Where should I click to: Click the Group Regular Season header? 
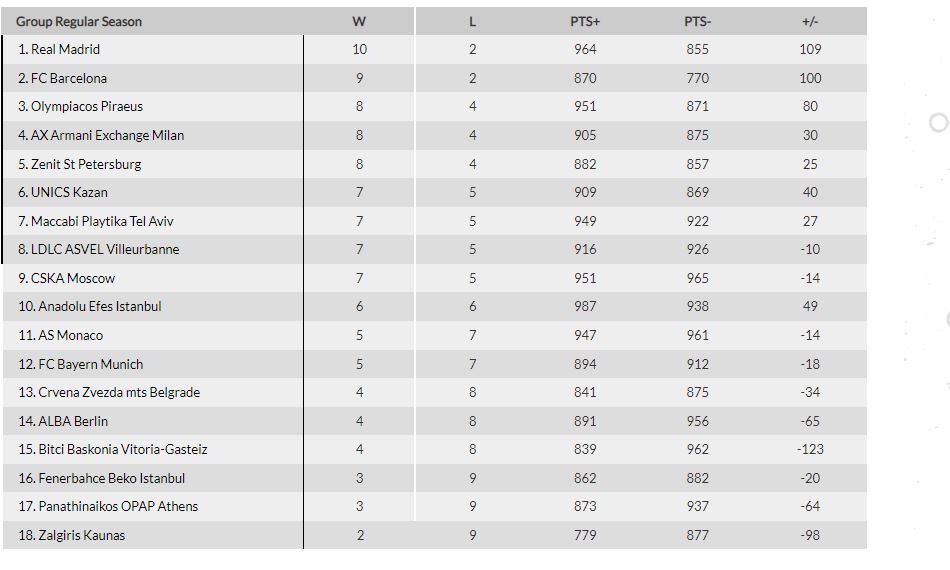click(x=79, y=22)
